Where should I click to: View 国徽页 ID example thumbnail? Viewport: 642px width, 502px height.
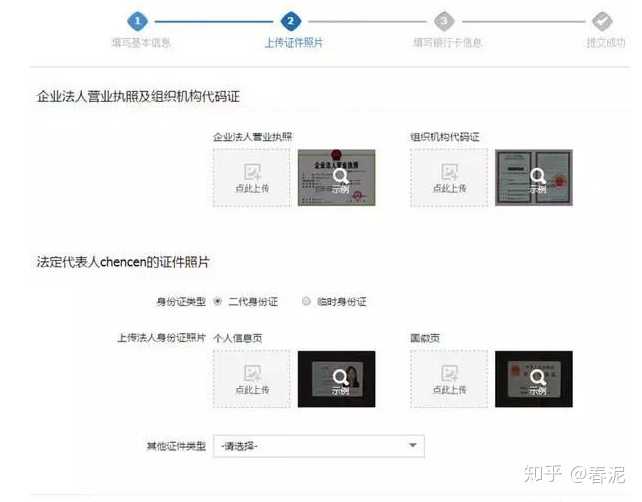coord(534,379)
